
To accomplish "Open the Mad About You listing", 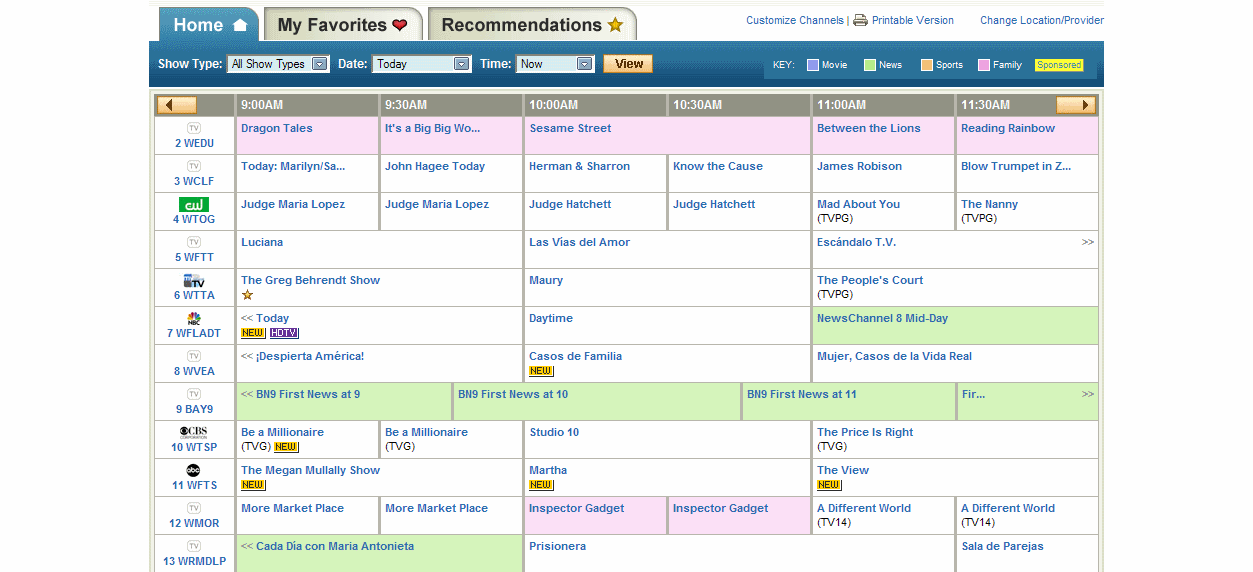I will 859,204.
